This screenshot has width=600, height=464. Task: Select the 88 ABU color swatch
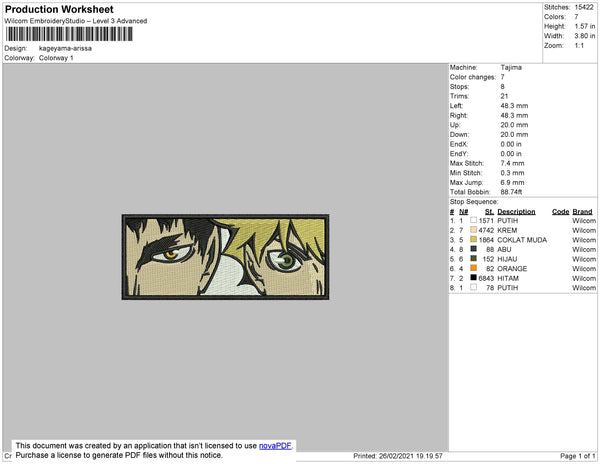click(474, 249)
